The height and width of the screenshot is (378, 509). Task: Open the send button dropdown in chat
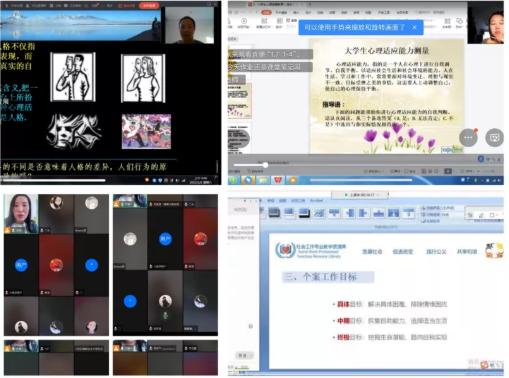point(245,355)
